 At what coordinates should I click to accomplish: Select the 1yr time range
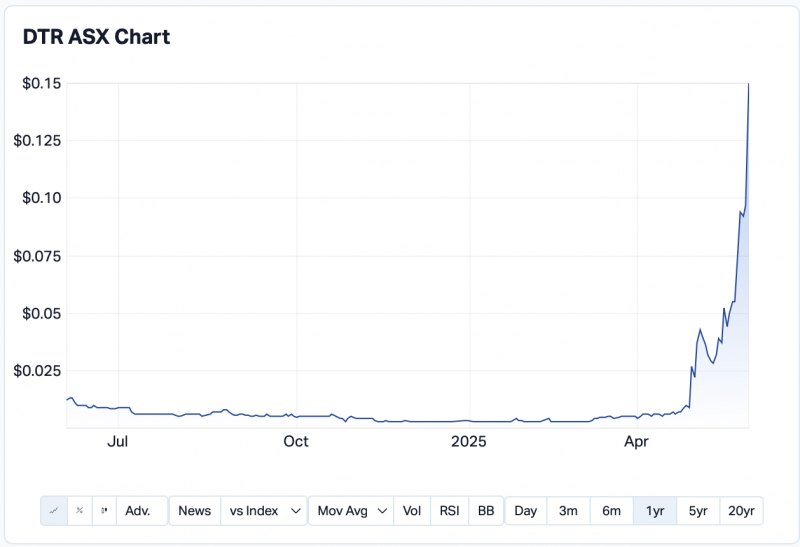coord(655,511)
